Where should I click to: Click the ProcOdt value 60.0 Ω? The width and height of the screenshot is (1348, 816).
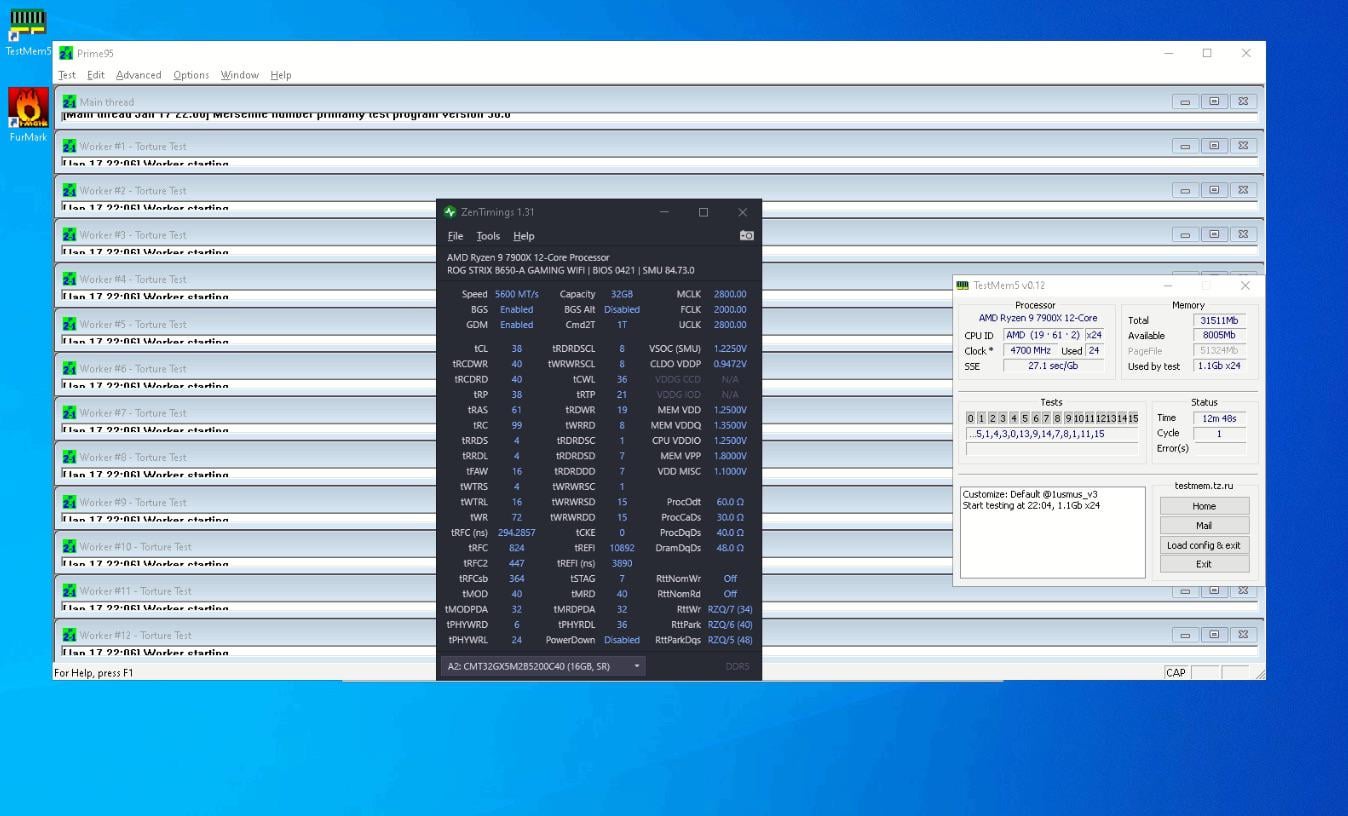730,502
